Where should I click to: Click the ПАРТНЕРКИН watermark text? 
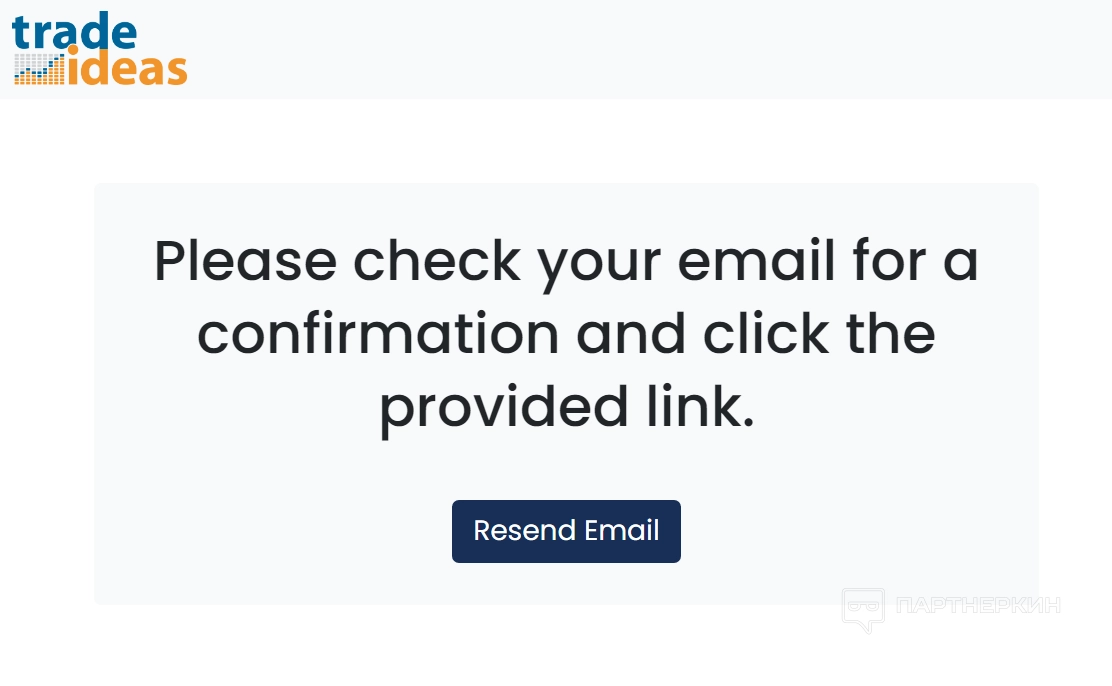click(x=979, y=605)
